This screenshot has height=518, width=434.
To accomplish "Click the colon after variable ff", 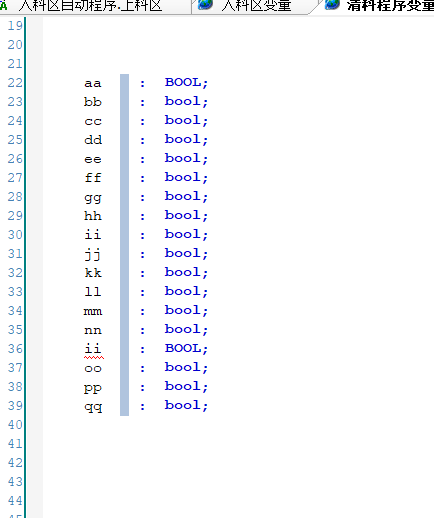I will click(142, 178).
